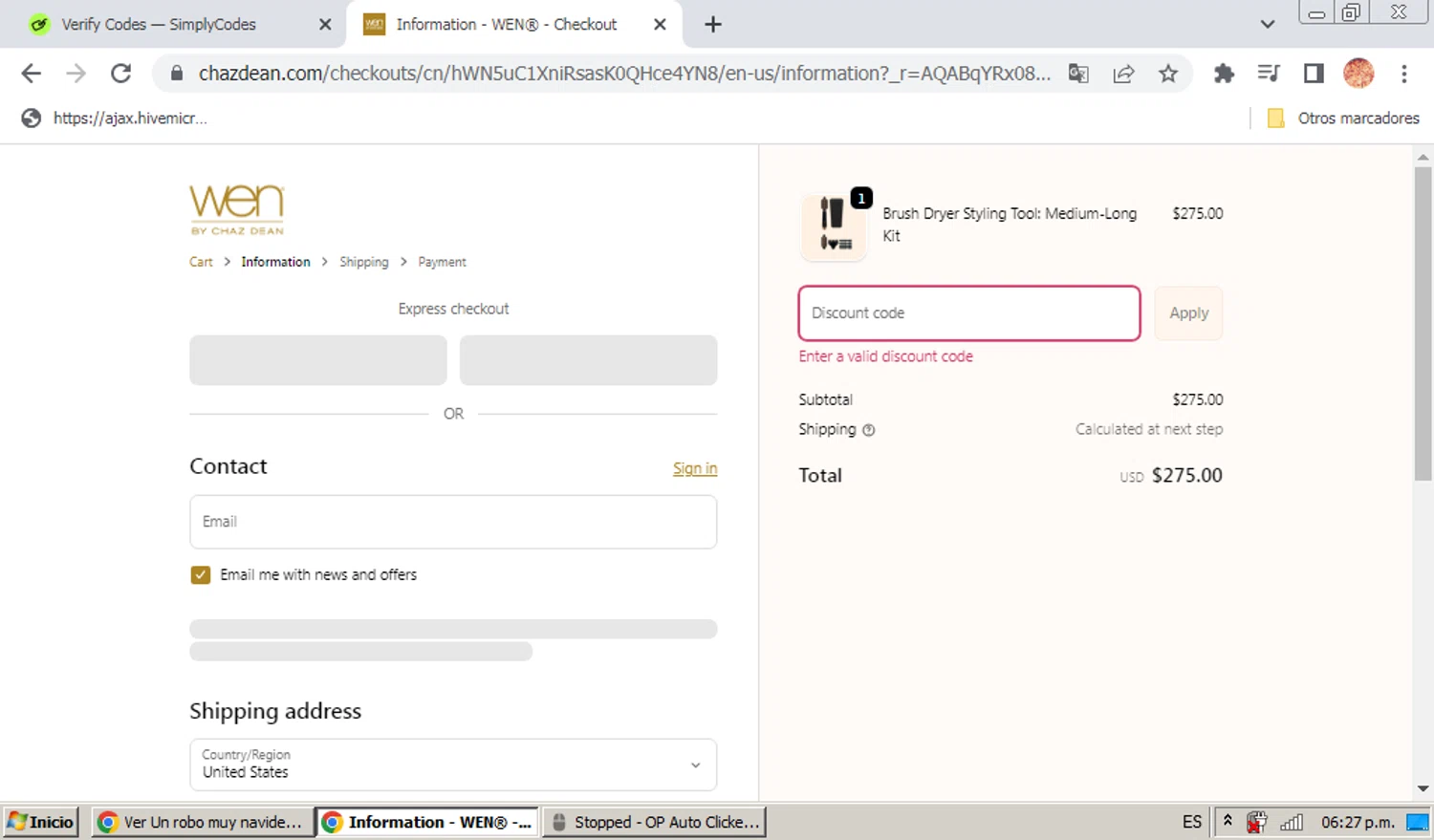Click the Shipping help question icon
This screenshot has height=840, width=1434.
pyautogui.click(x=869, y=430)
